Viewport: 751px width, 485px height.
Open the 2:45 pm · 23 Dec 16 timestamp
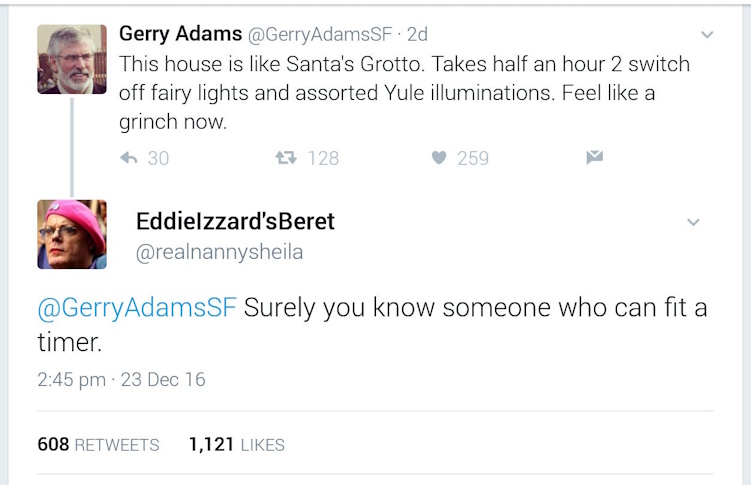pos(121,380)
